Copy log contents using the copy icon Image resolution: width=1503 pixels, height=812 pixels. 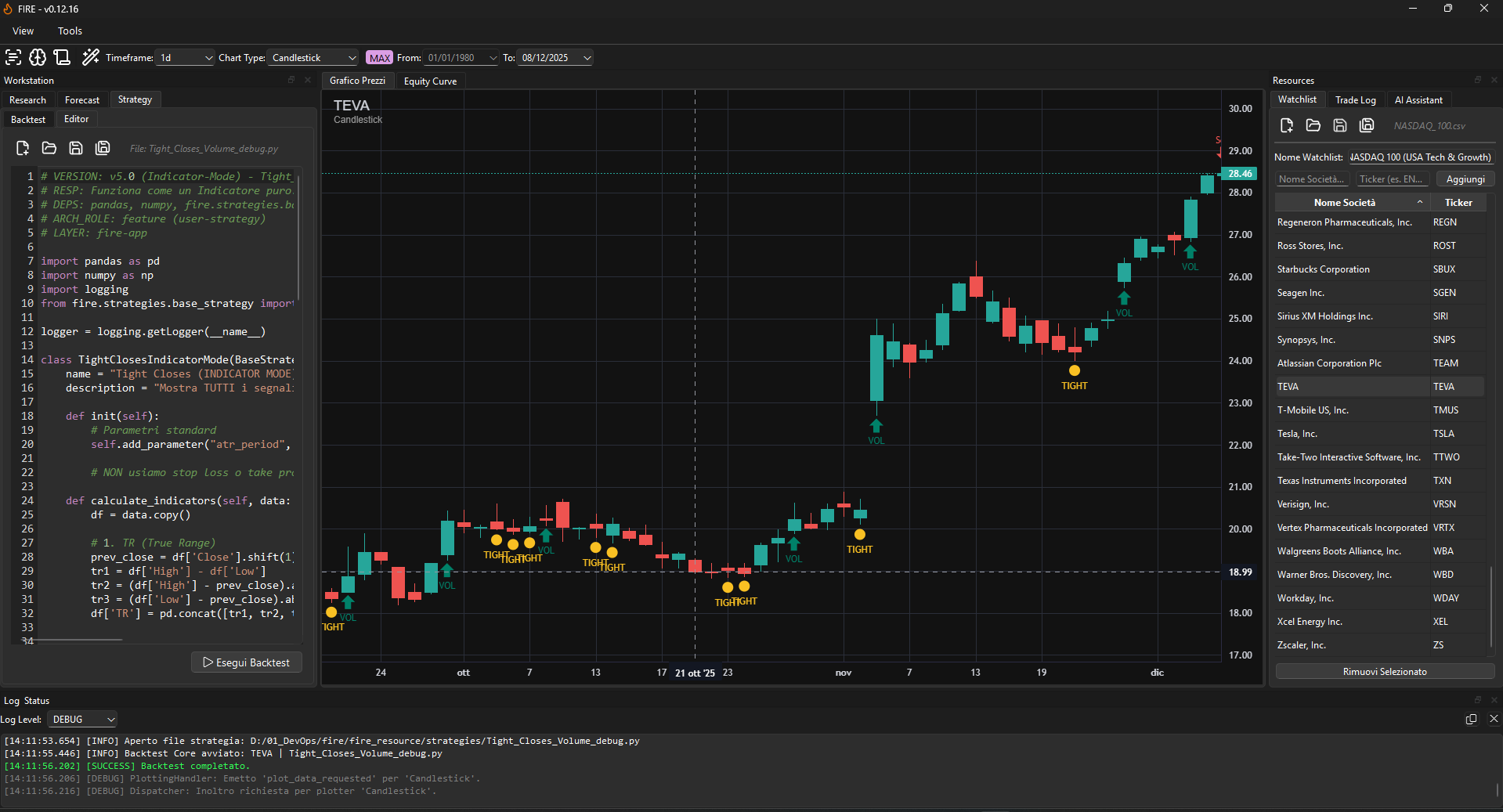pyautogui.click(x=1471, y=719)
